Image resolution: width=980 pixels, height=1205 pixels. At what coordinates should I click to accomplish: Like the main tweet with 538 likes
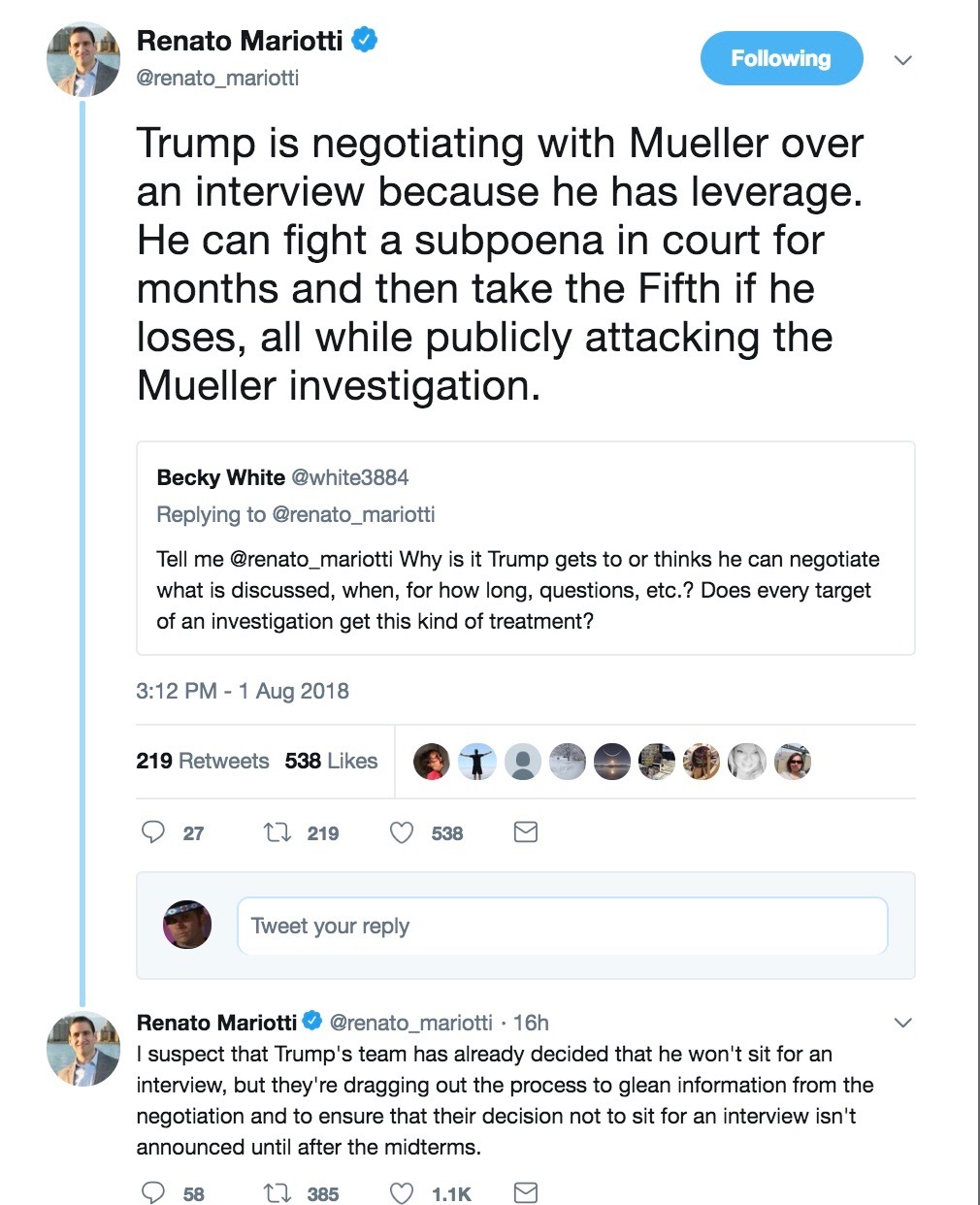402,832
